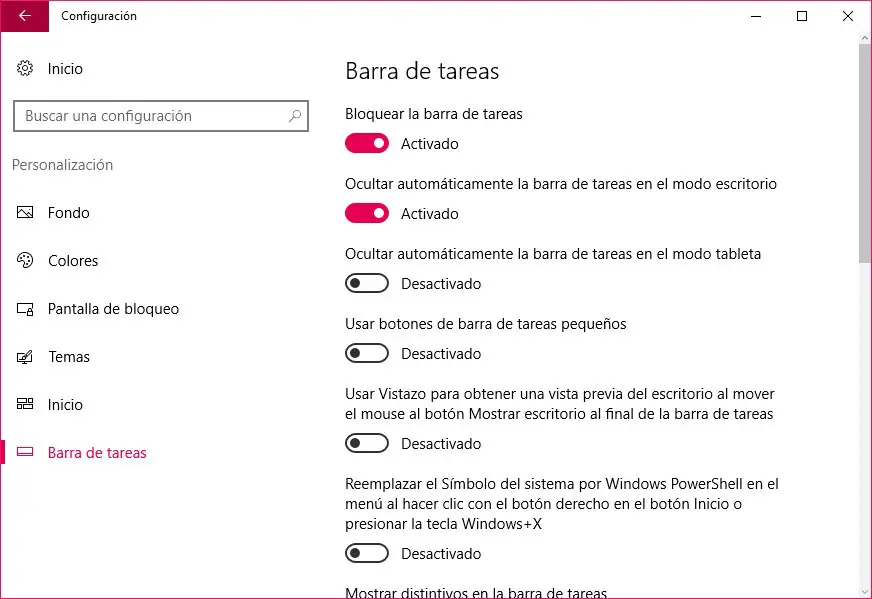Select Temas in the sidebar
The image size is (872, 599).
[69, 357]
